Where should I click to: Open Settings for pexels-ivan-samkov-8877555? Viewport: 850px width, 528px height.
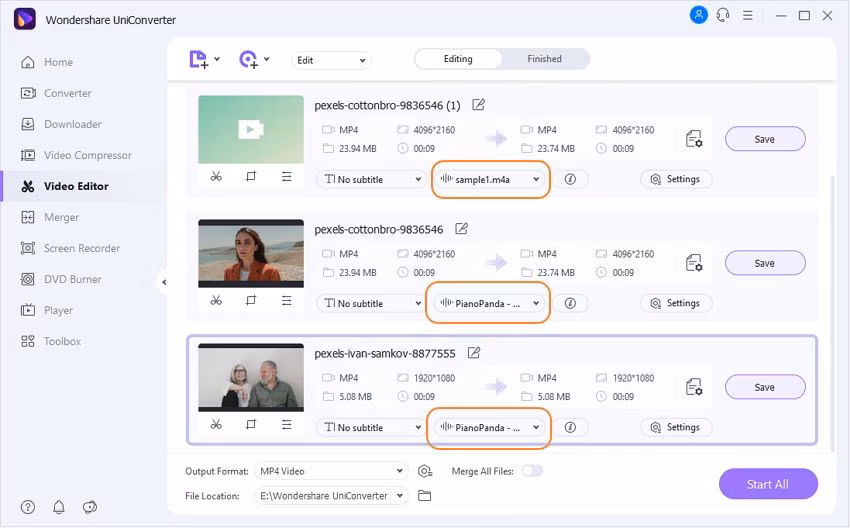675,427
